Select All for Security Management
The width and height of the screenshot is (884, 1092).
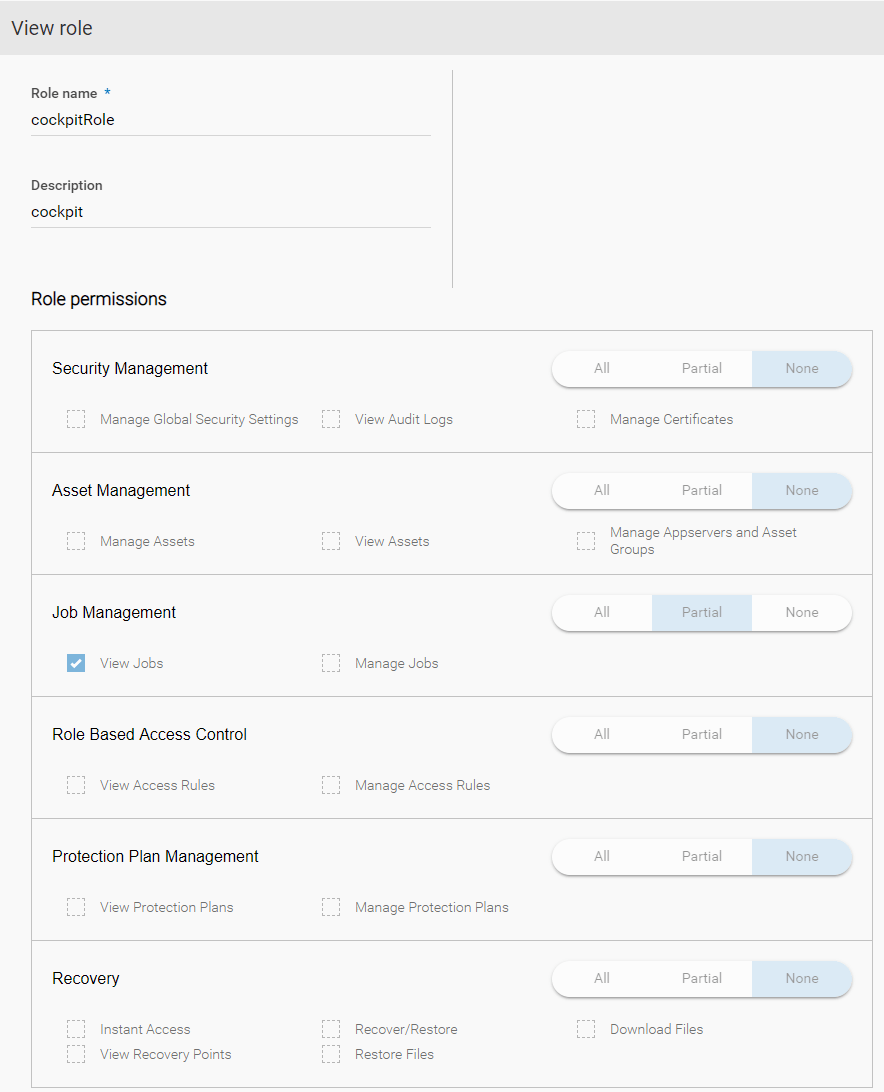tap(601, 369)
